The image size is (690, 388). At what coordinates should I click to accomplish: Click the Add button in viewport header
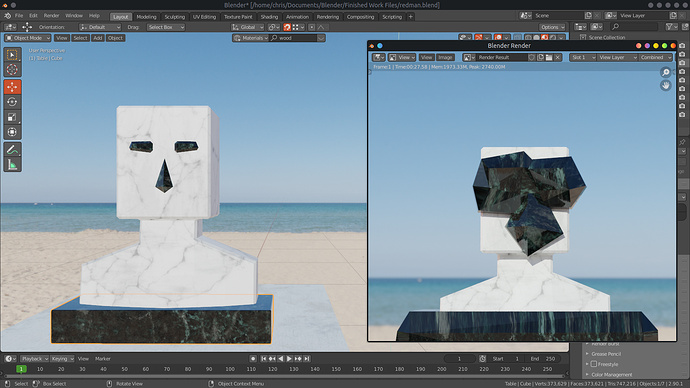click(97, 38)
